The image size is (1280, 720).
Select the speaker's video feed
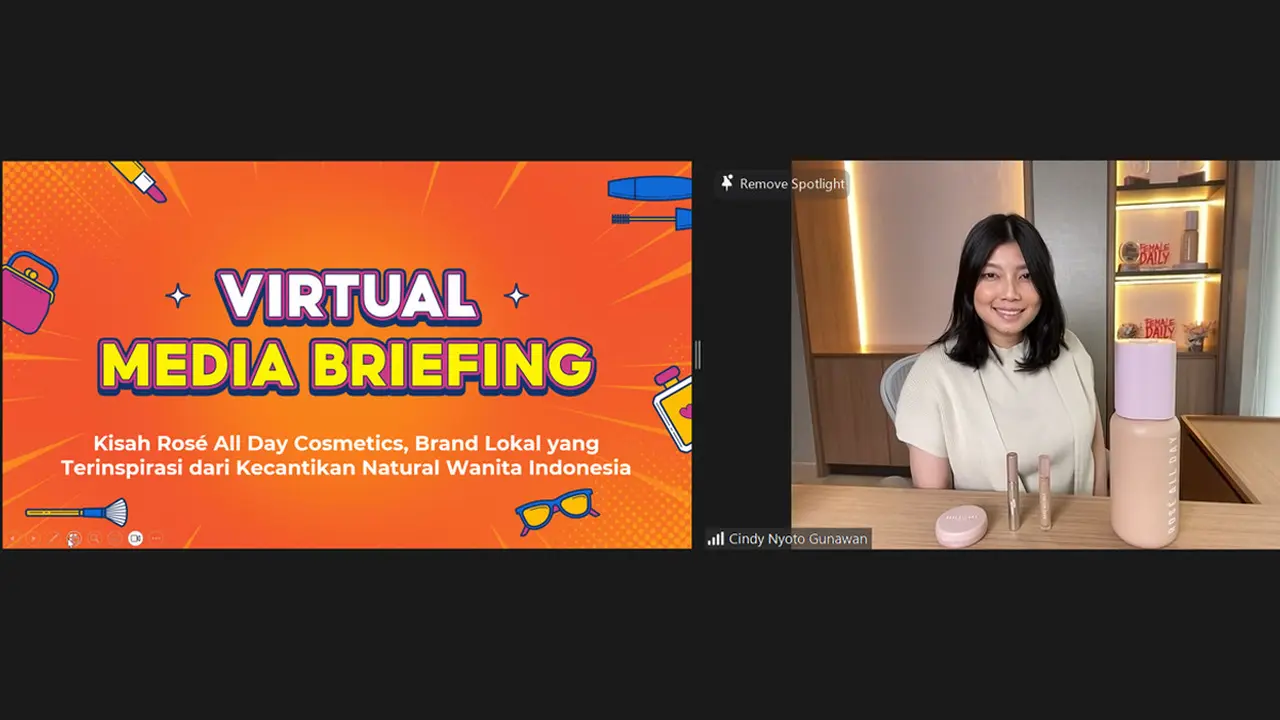coord(1035,355)
